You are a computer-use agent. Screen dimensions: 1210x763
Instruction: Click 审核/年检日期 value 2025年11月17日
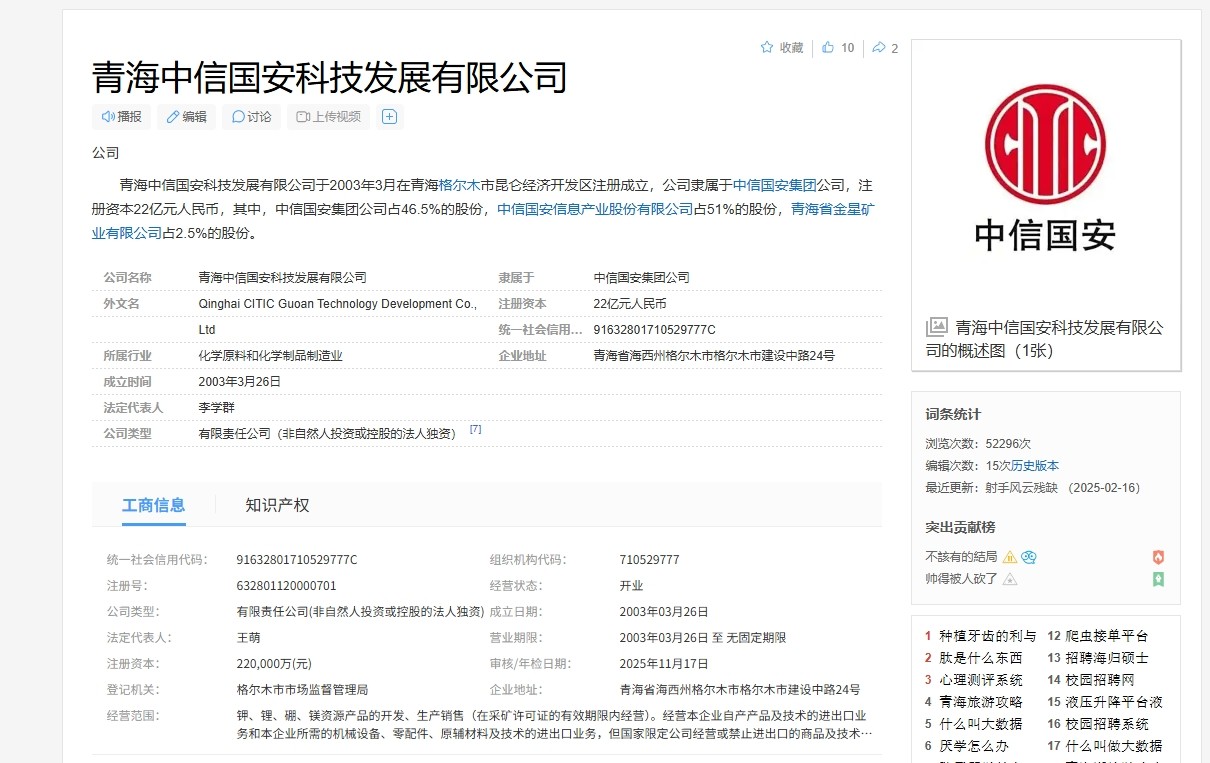(x=664, y=664)
